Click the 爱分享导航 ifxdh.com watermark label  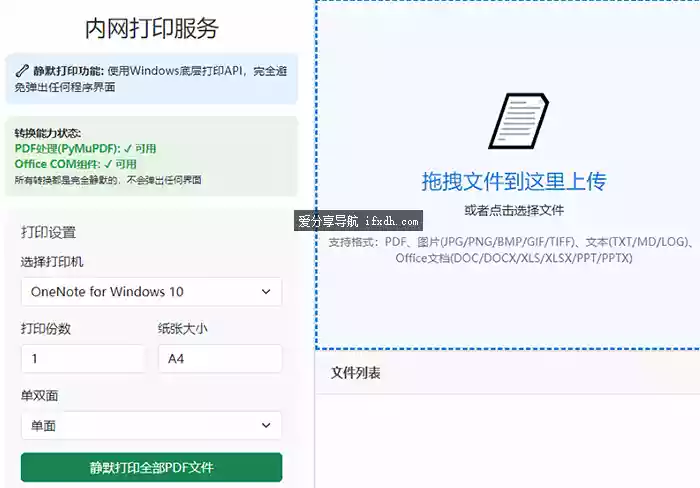tap(359, 221)
